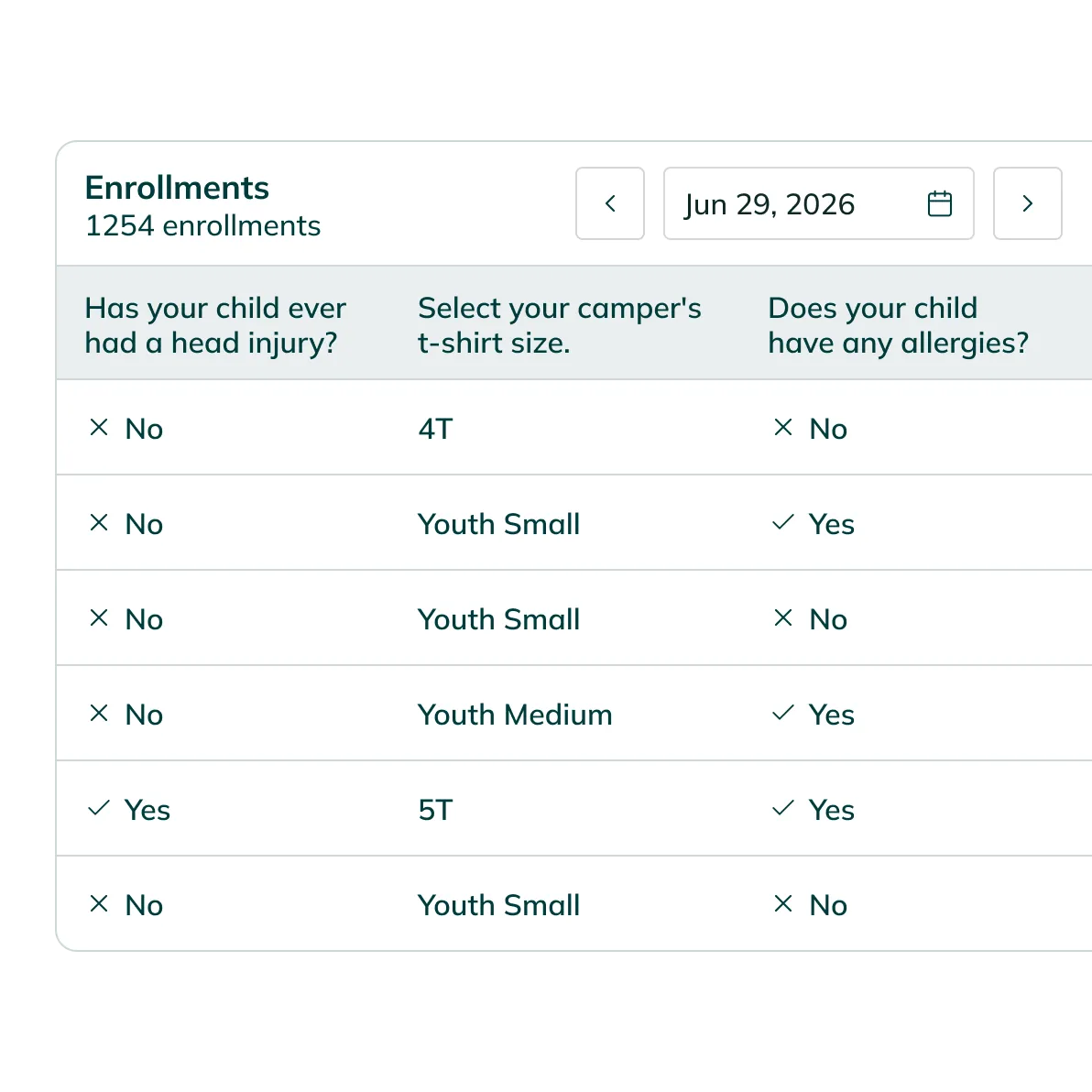Click X icon in first row head injury

[99, 428]
